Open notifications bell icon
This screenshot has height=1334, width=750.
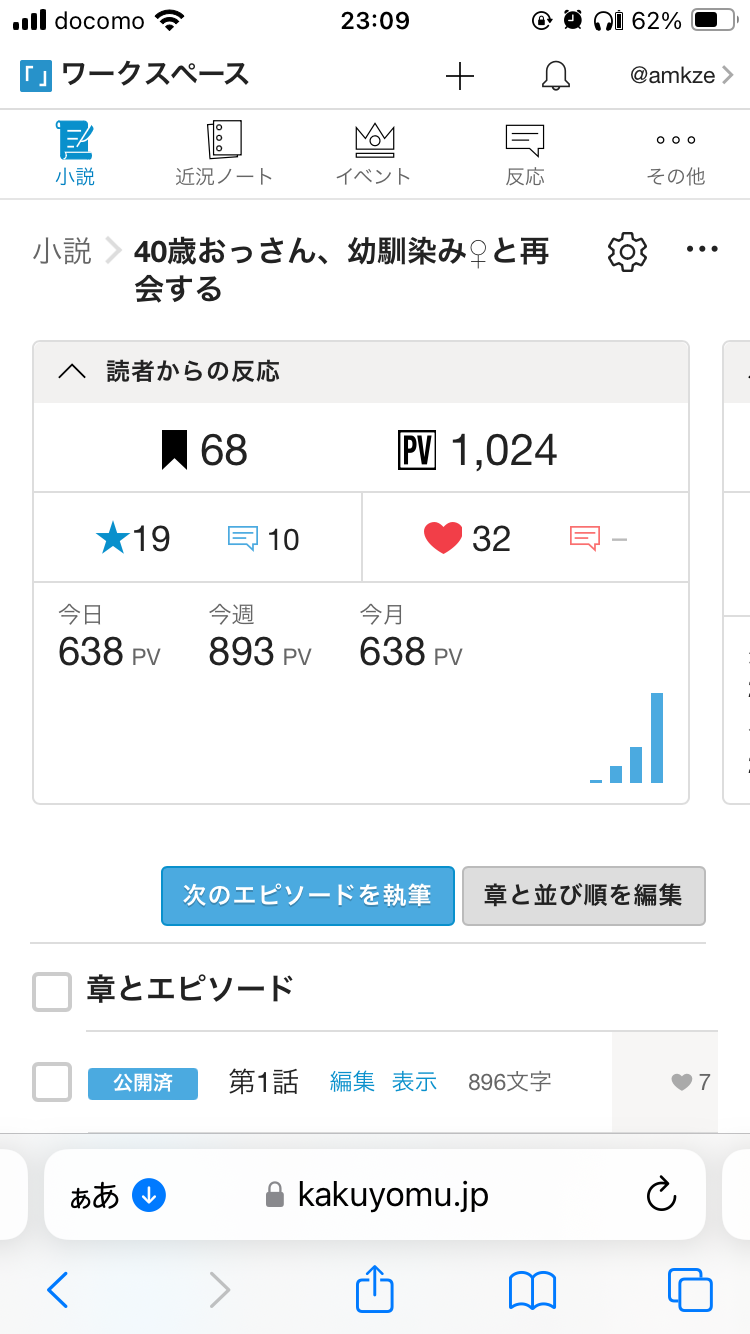(x=555, y=76)
